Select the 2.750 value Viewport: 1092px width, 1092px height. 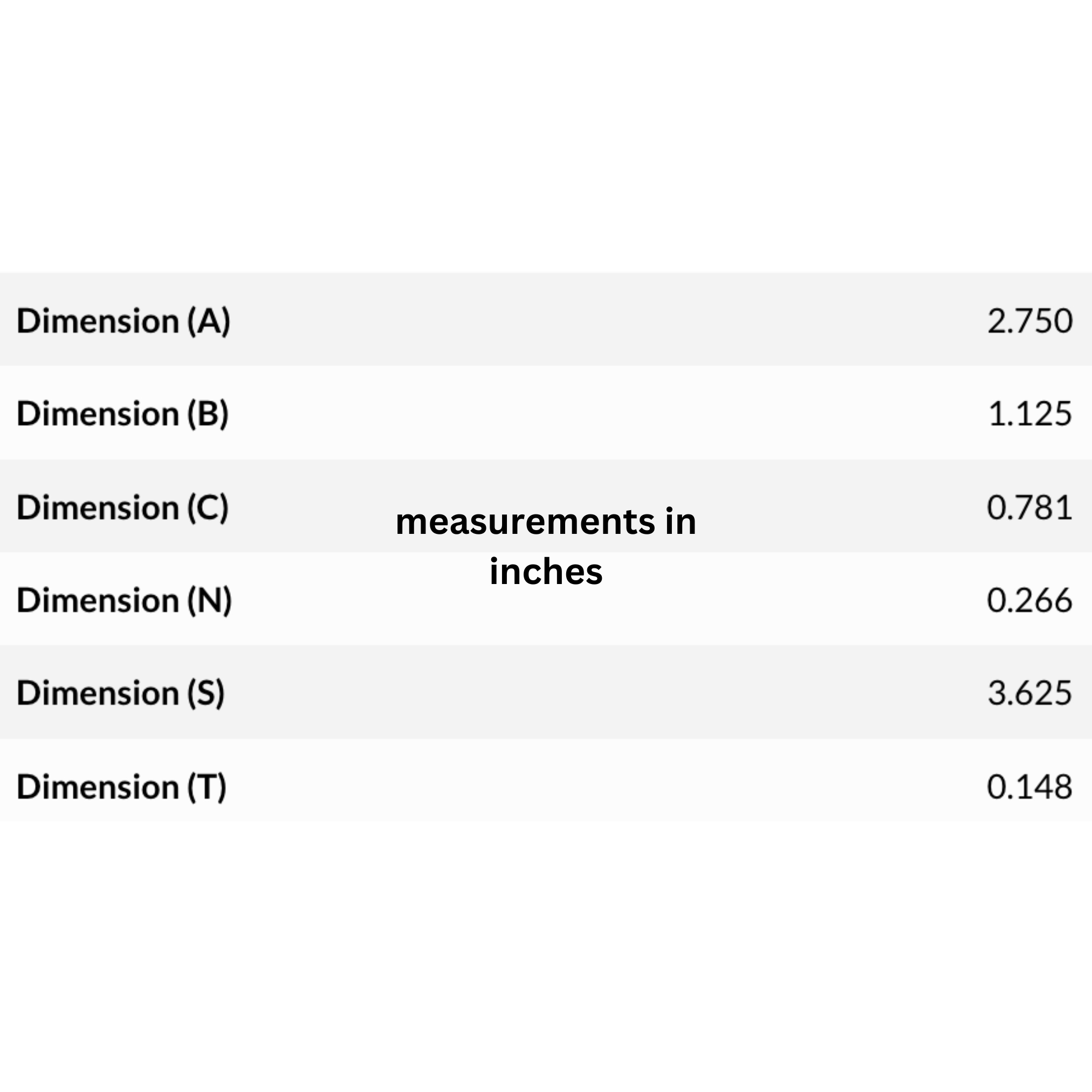pyautogui.click(x=1030, y=321)
